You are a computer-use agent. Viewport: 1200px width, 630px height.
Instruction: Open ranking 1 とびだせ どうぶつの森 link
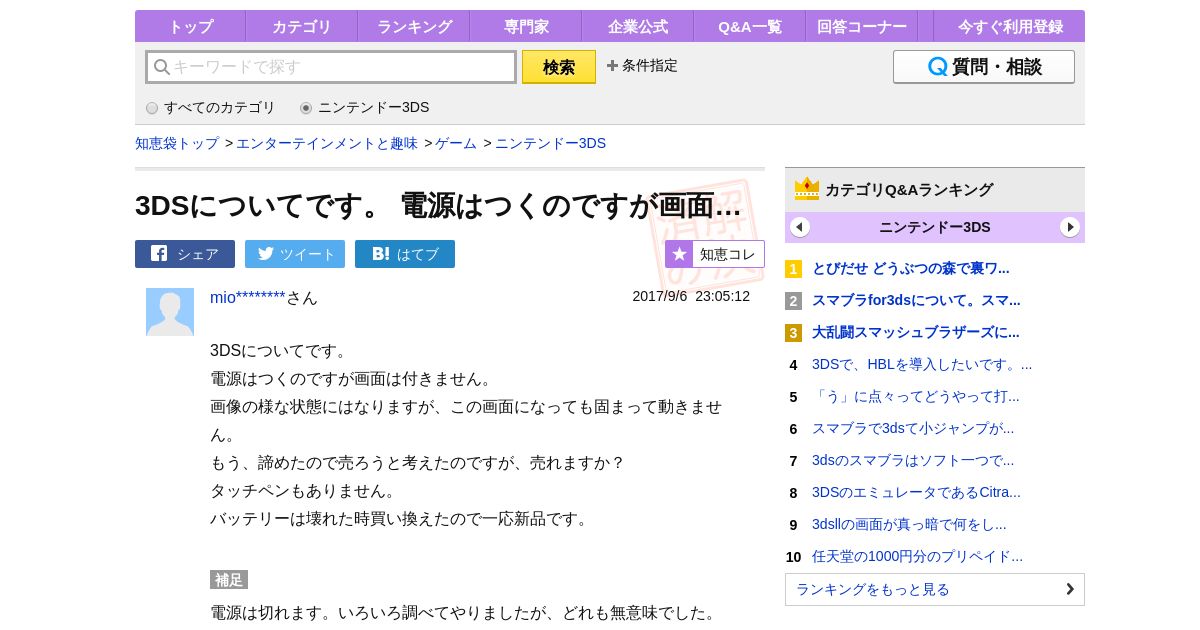click(x=910, y=268)
